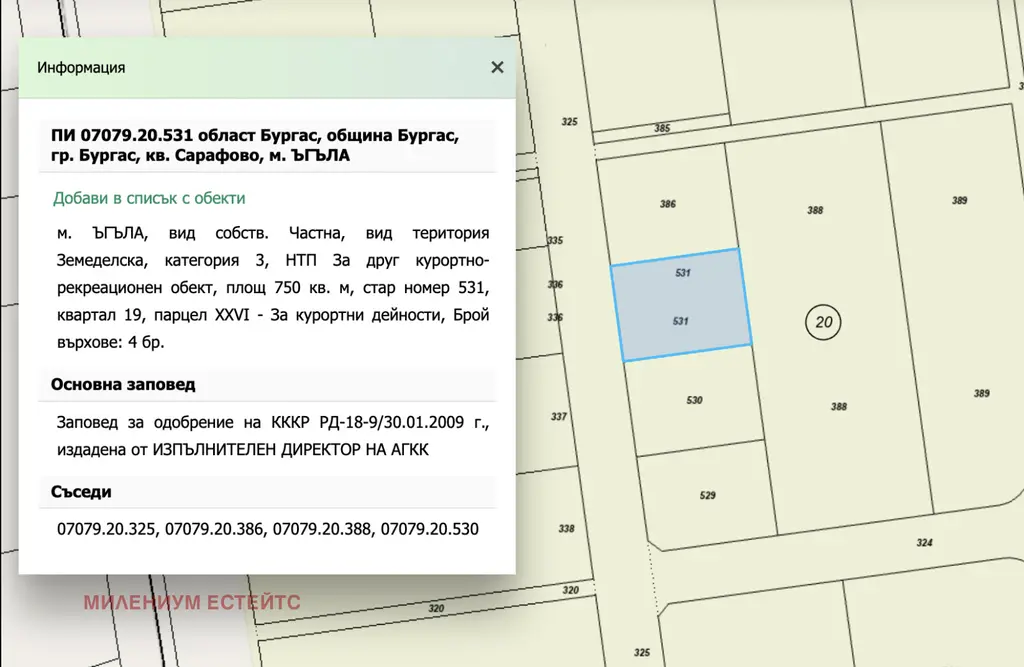Click the 'Съседи' section header
Screen dimensions: 1024x667
point(81,492)
